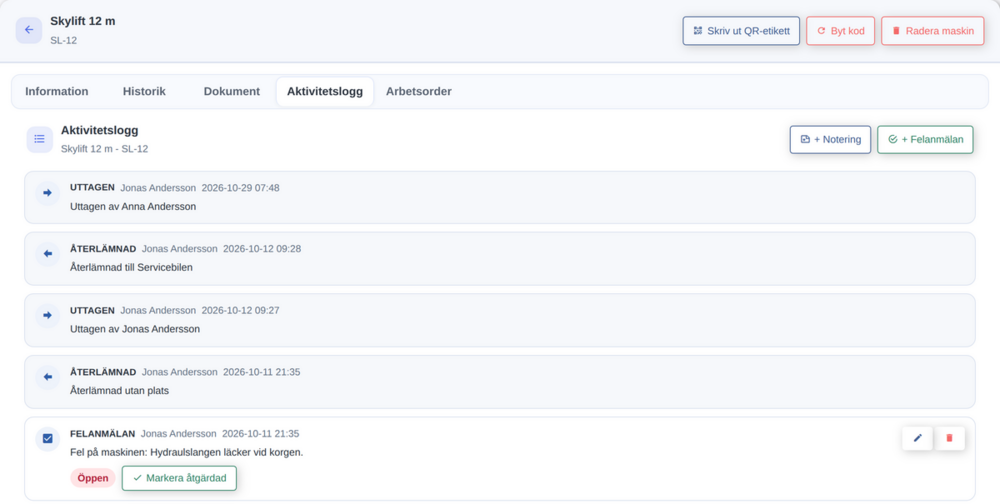
Task: Add a new Notering
Action: click(x=830, y=140)
